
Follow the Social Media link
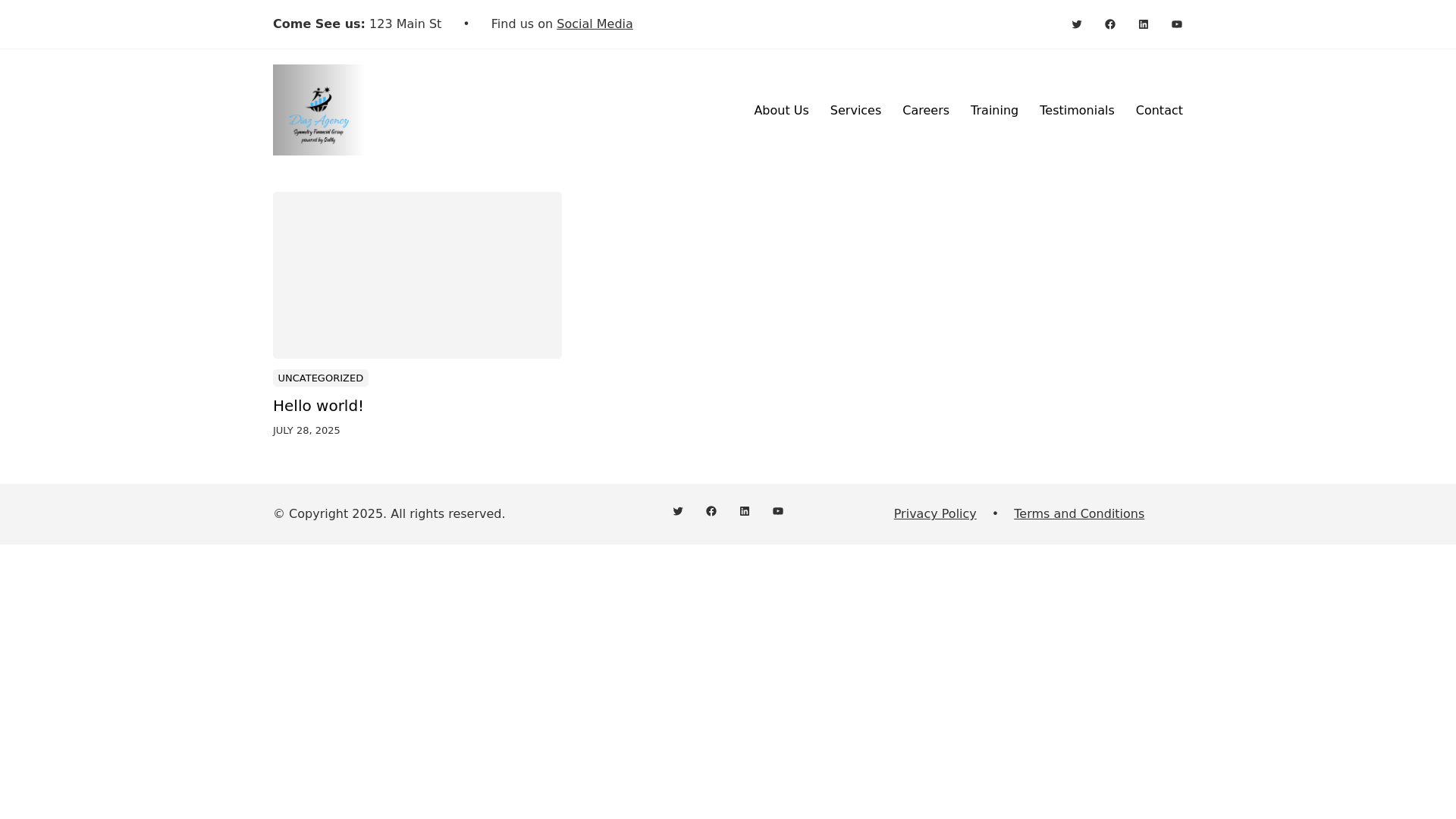coord(595,24)
